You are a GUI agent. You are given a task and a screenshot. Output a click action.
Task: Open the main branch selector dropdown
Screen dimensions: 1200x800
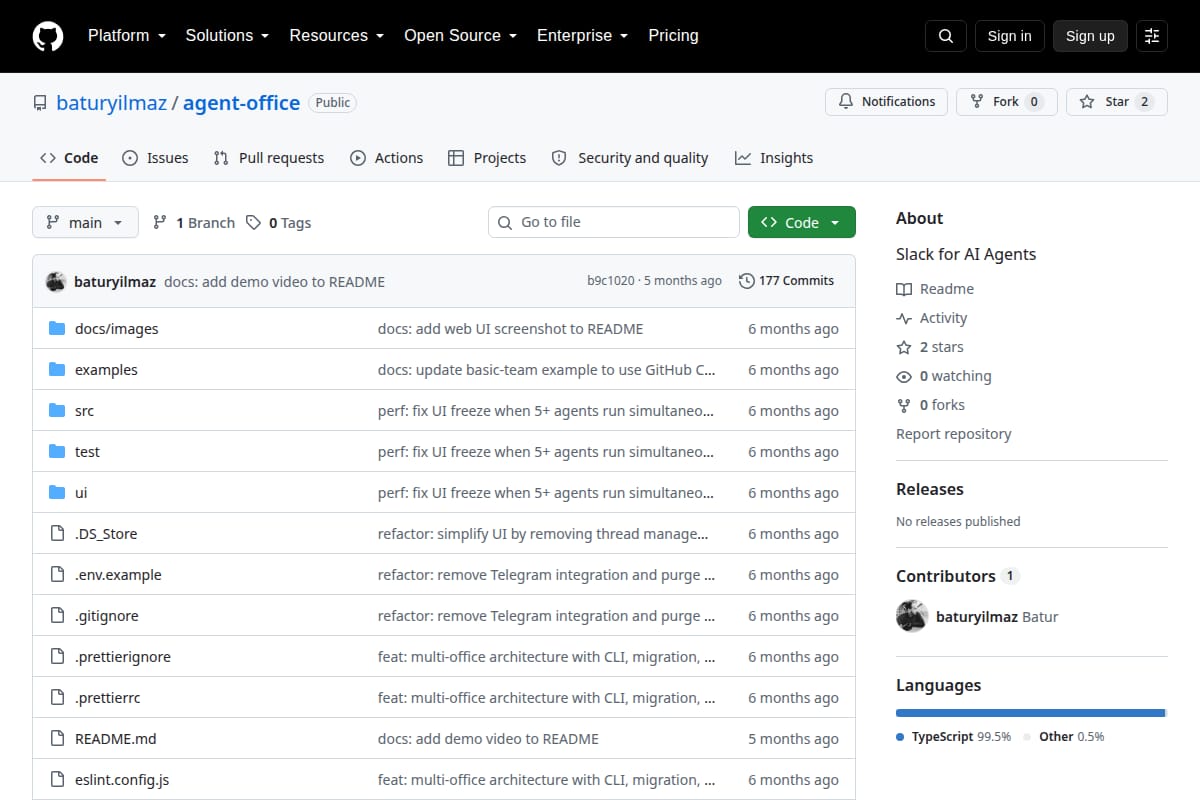tap(85, 222)
